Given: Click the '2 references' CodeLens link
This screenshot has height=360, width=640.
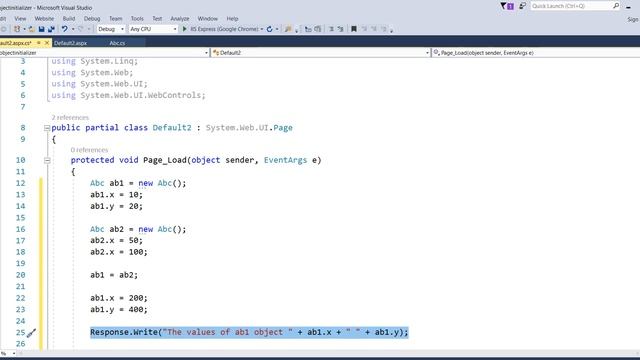Looking at the screenshot, I should pos(70,118).
